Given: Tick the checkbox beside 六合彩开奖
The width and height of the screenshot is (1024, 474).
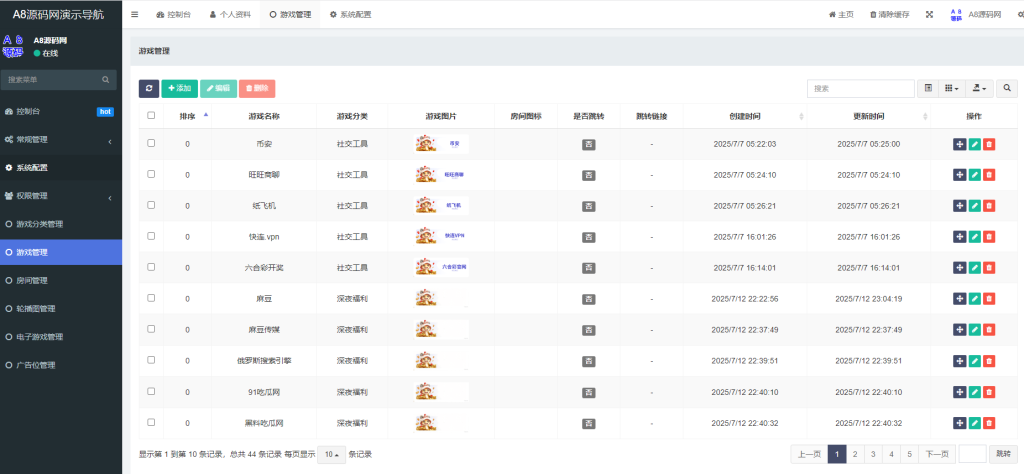Looking at the screenshot, I should [152, 267].
